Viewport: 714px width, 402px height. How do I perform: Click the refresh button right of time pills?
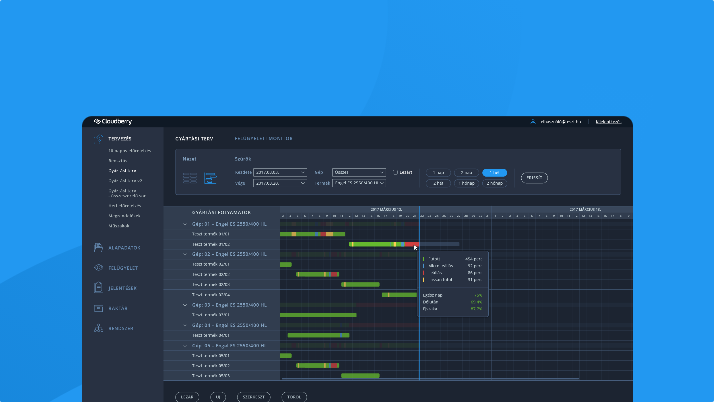(x=534, y=178)
